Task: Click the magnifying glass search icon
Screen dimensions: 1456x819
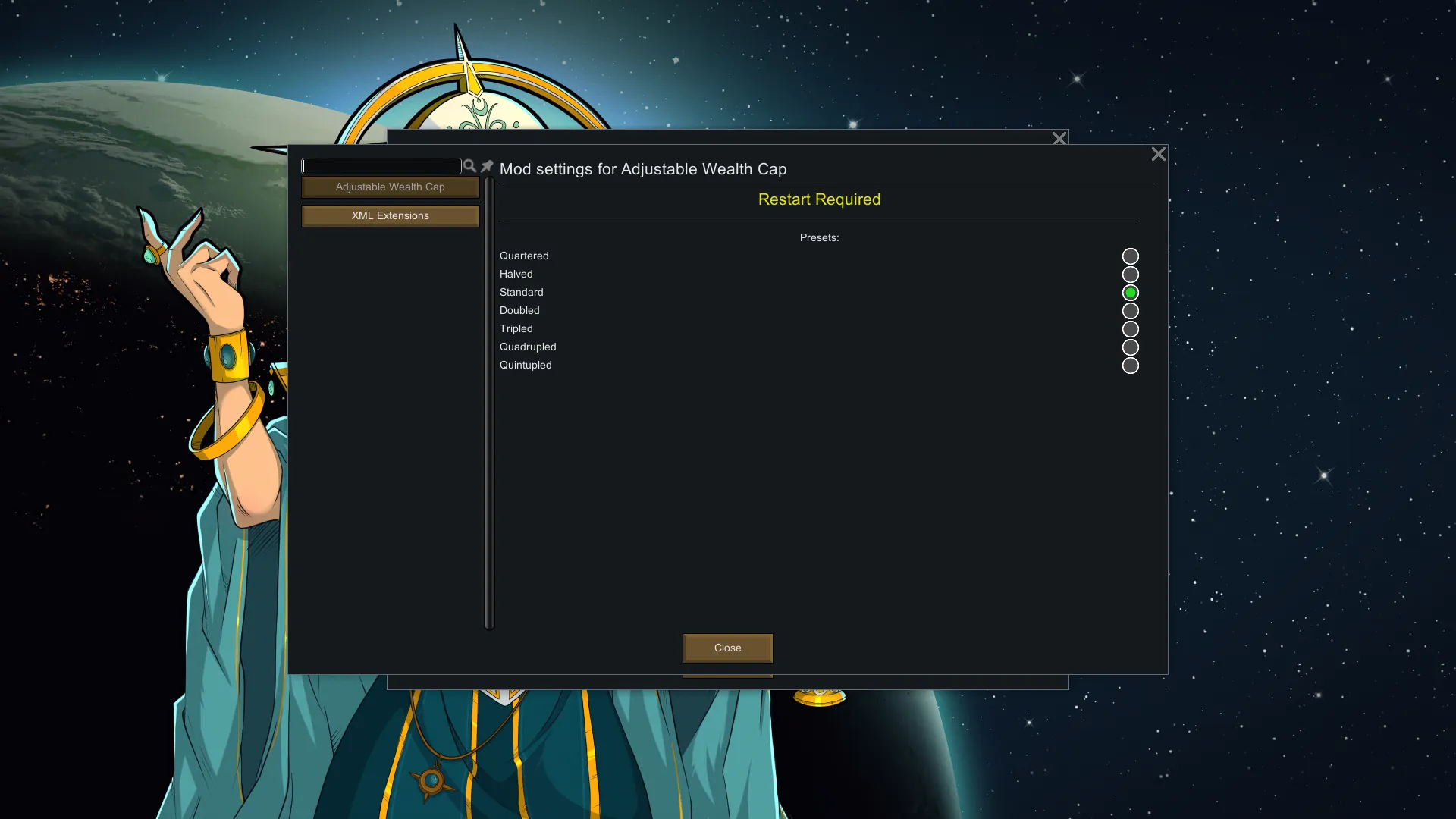Action: pyautogui.click(x=469, y=166)
